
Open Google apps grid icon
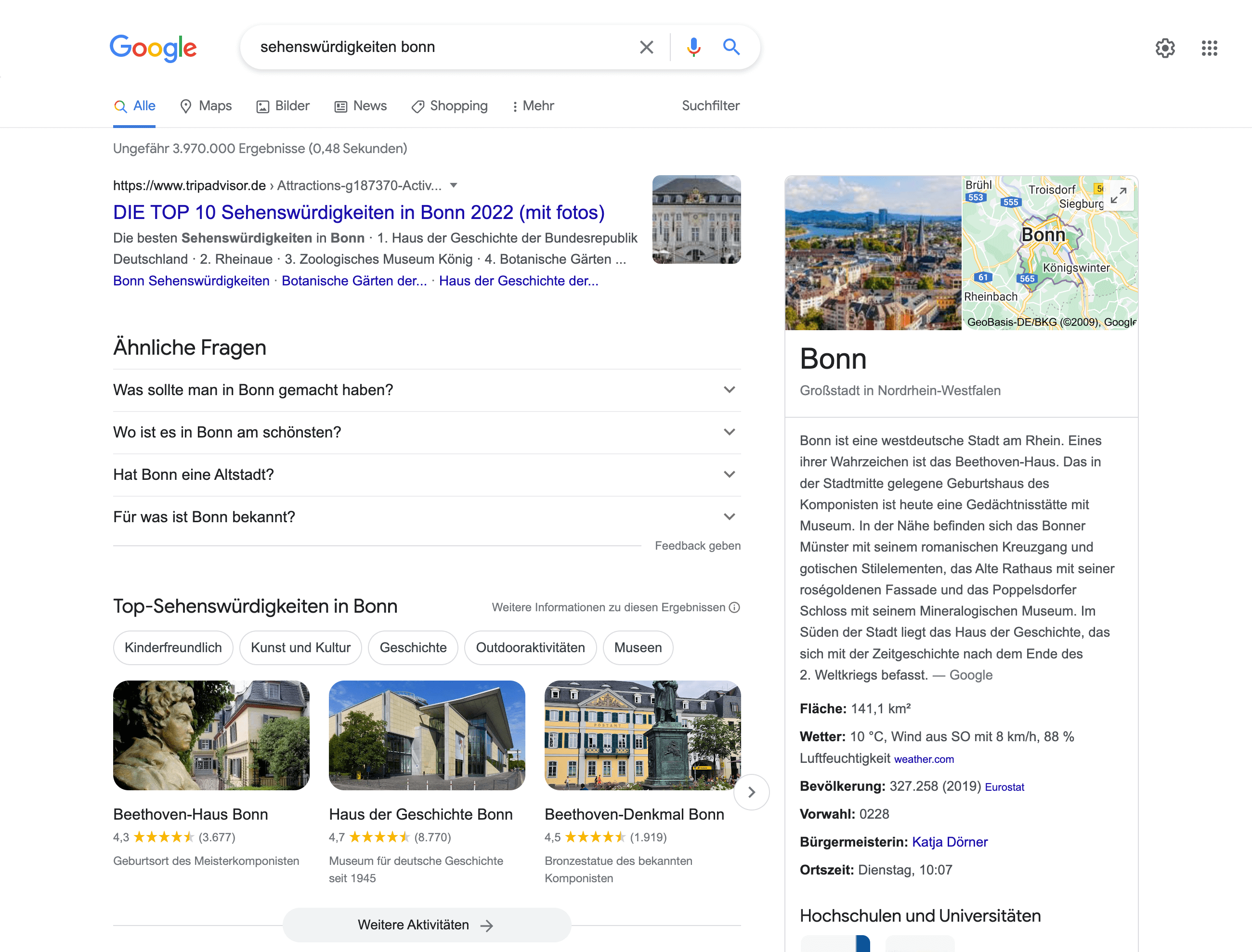(1209, 48)
